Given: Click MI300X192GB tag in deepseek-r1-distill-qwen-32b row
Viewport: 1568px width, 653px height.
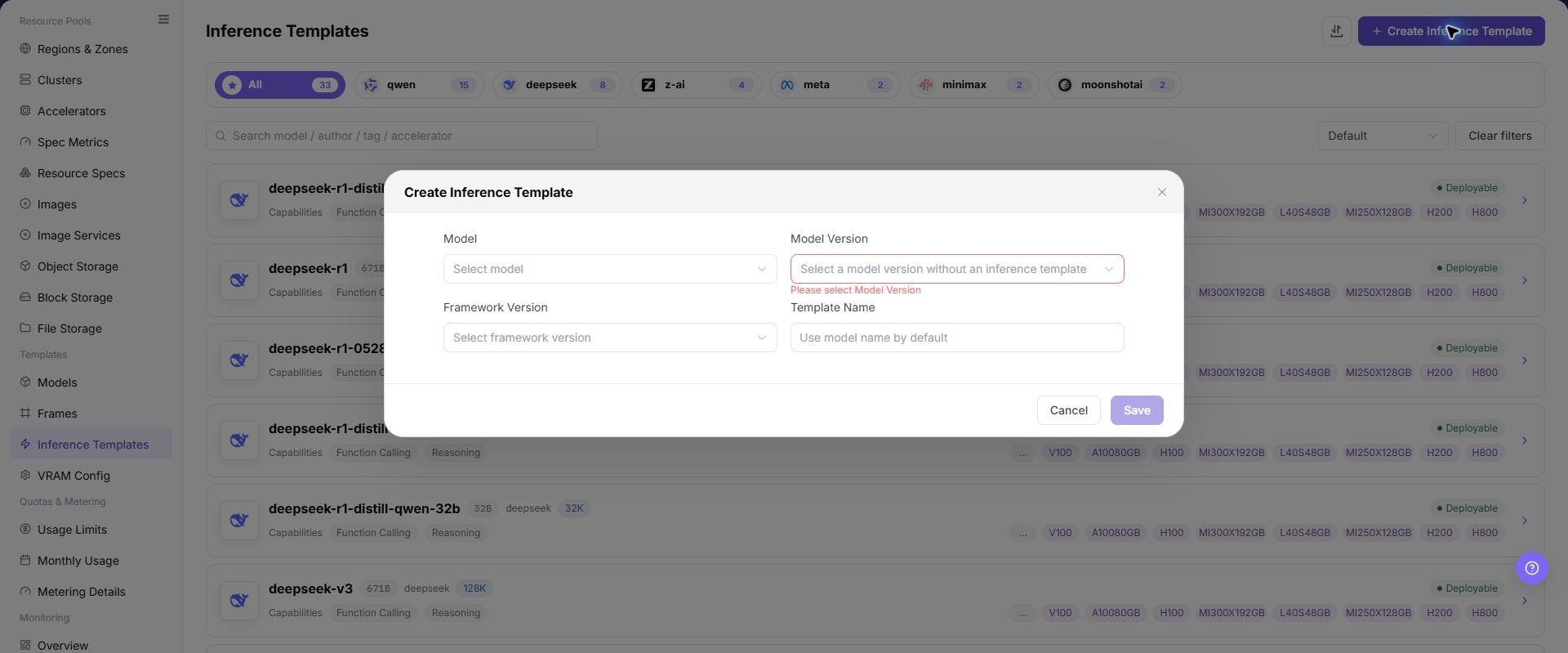Looking at the screenshot, I should click(1232, 533).
